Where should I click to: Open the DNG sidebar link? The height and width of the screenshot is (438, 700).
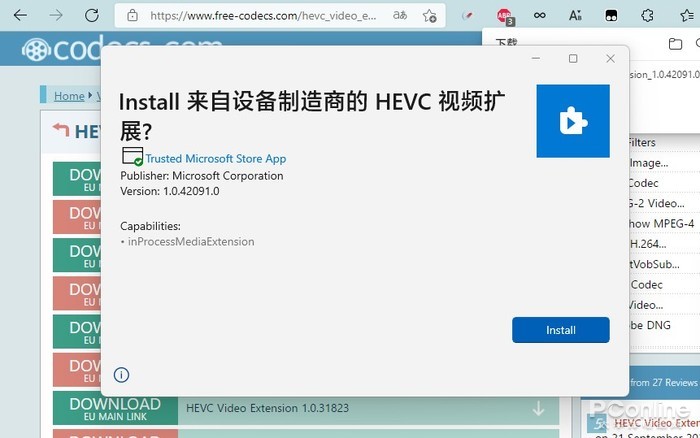(650, 325)
